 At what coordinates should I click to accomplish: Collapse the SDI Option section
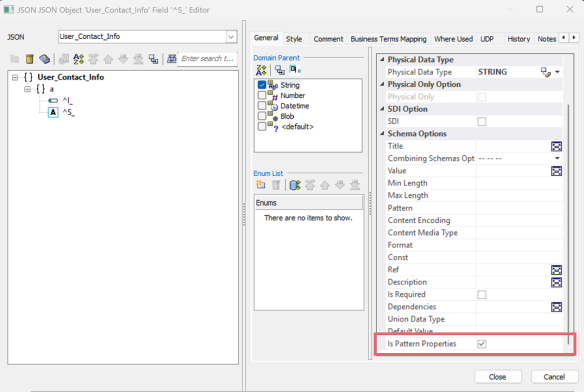[x=382, y=109]
